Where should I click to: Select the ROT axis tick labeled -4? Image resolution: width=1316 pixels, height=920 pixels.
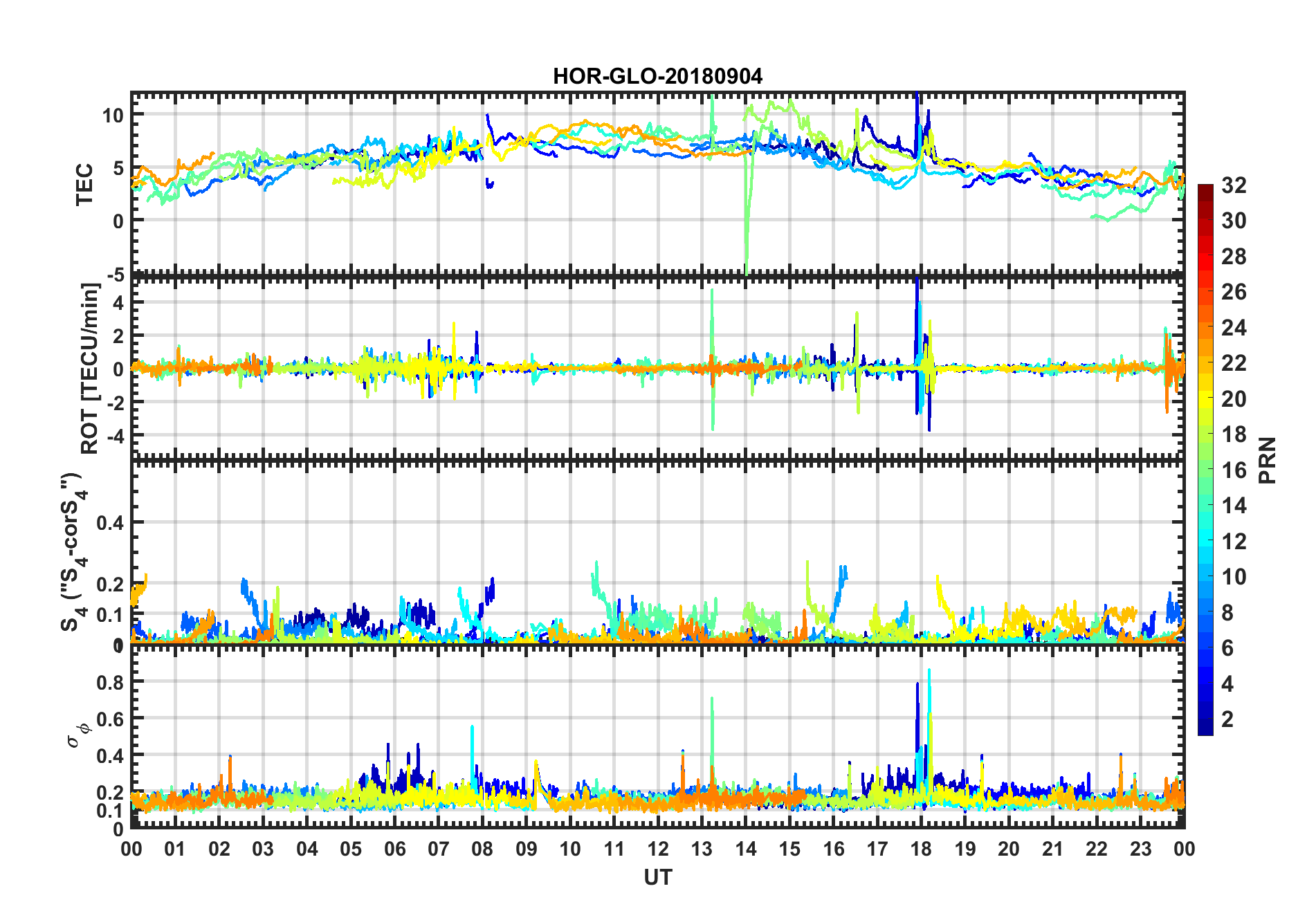116,436
